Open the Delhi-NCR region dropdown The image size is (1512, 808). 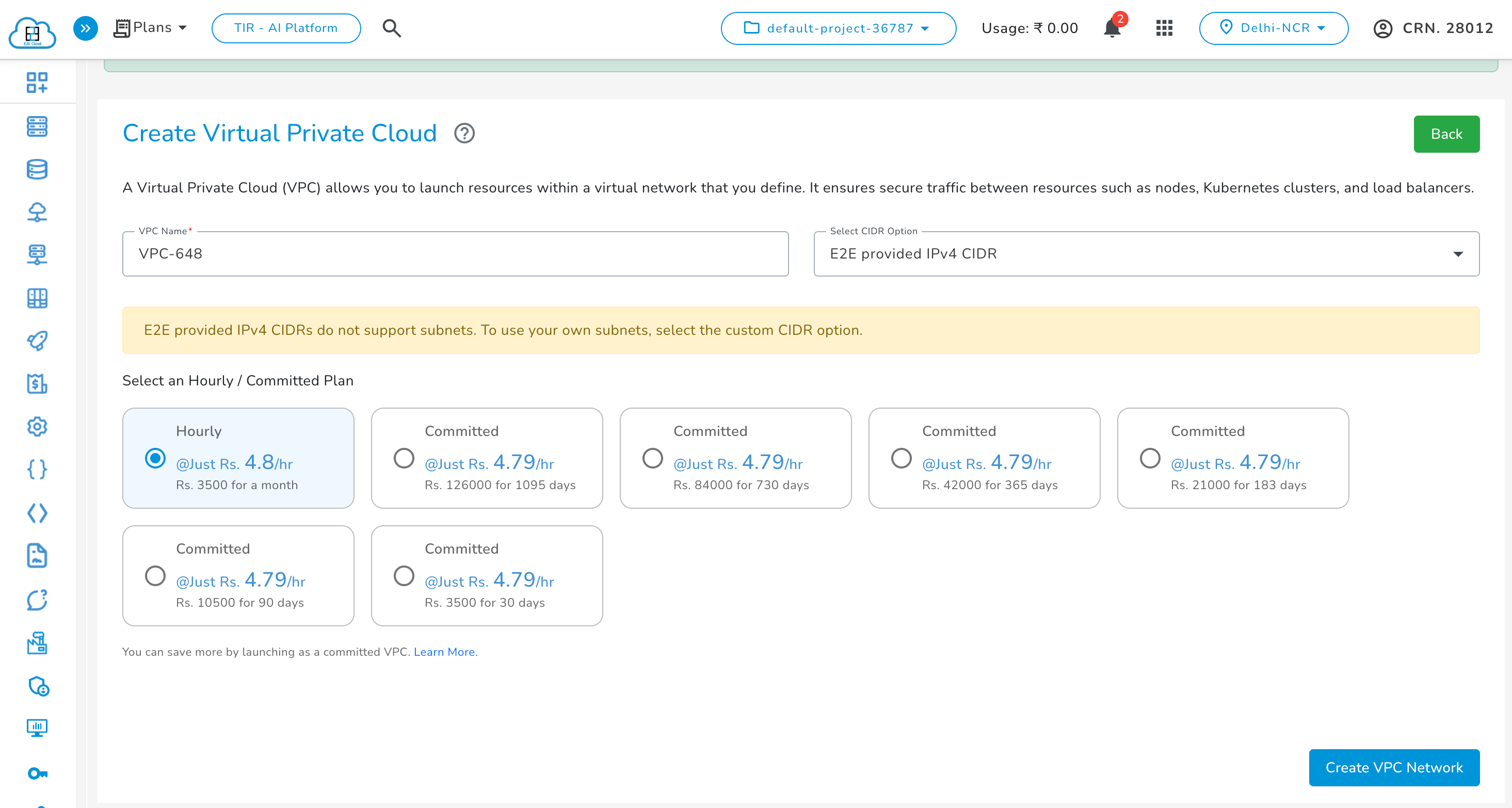point(1274,27)
